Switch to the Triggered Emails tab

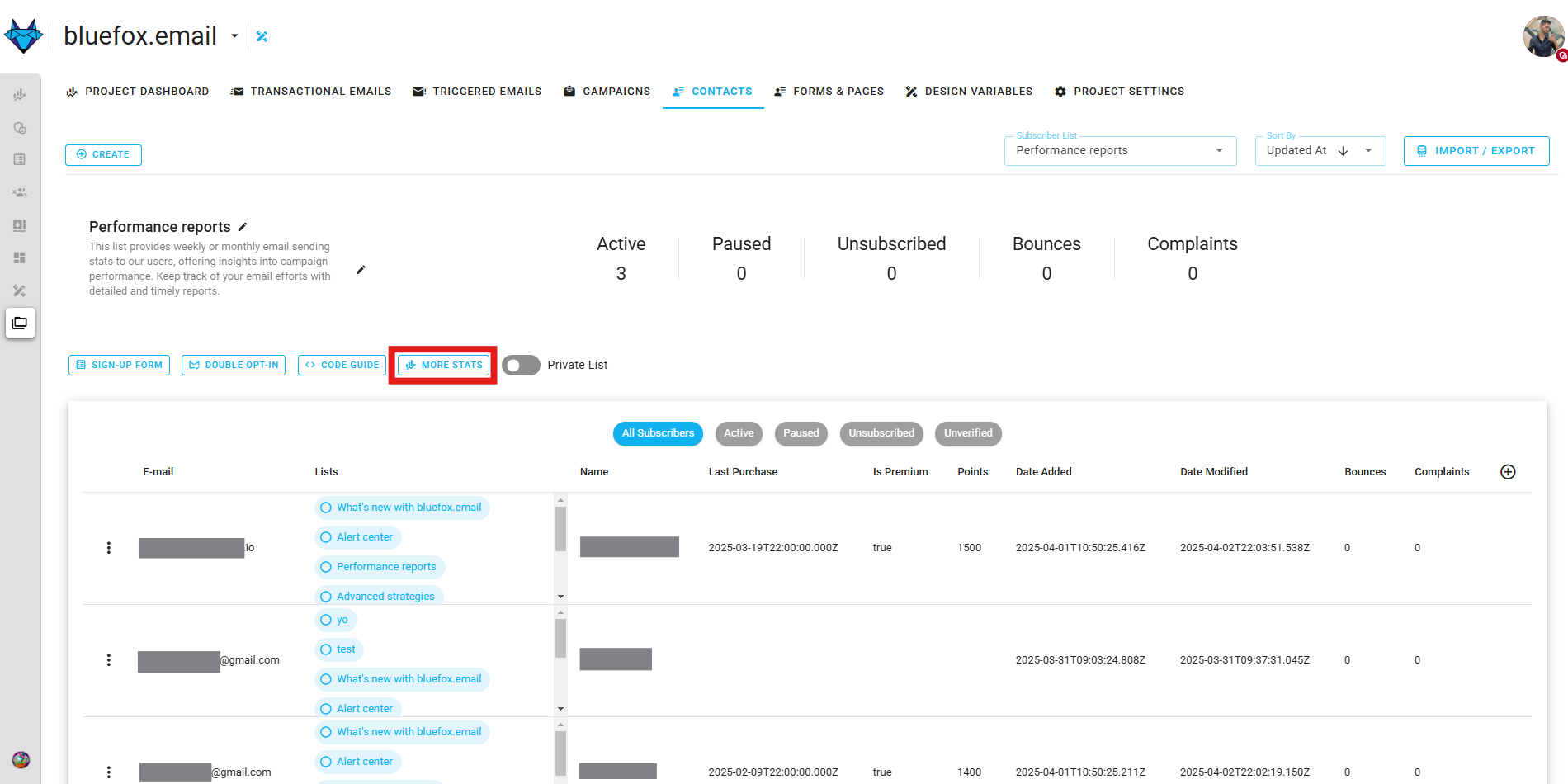(x=477, y=92)
